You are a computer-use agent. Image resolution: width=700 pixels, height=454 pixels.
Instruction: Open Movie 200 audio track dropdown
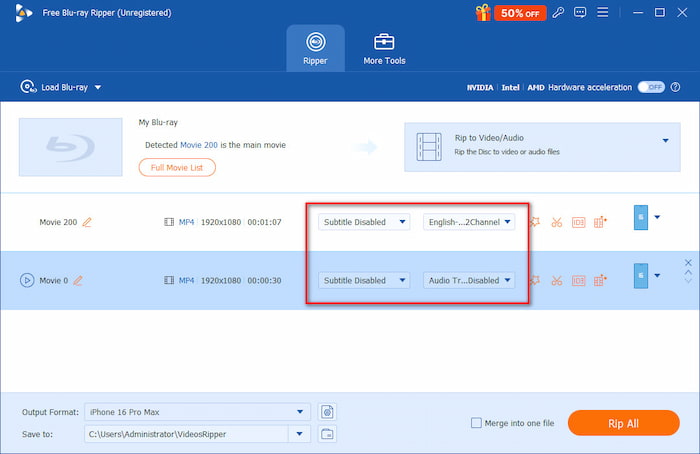[x=469, y=222]
